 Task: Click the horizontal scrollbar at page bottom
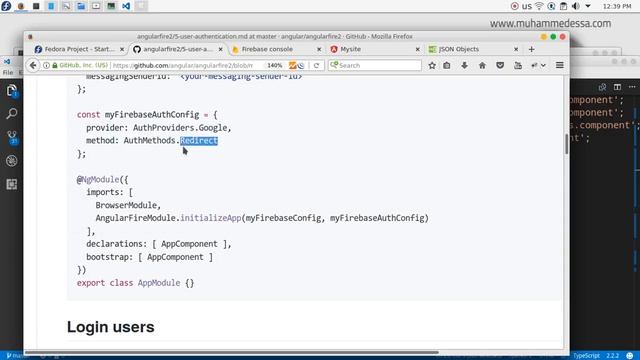(232, 352)
